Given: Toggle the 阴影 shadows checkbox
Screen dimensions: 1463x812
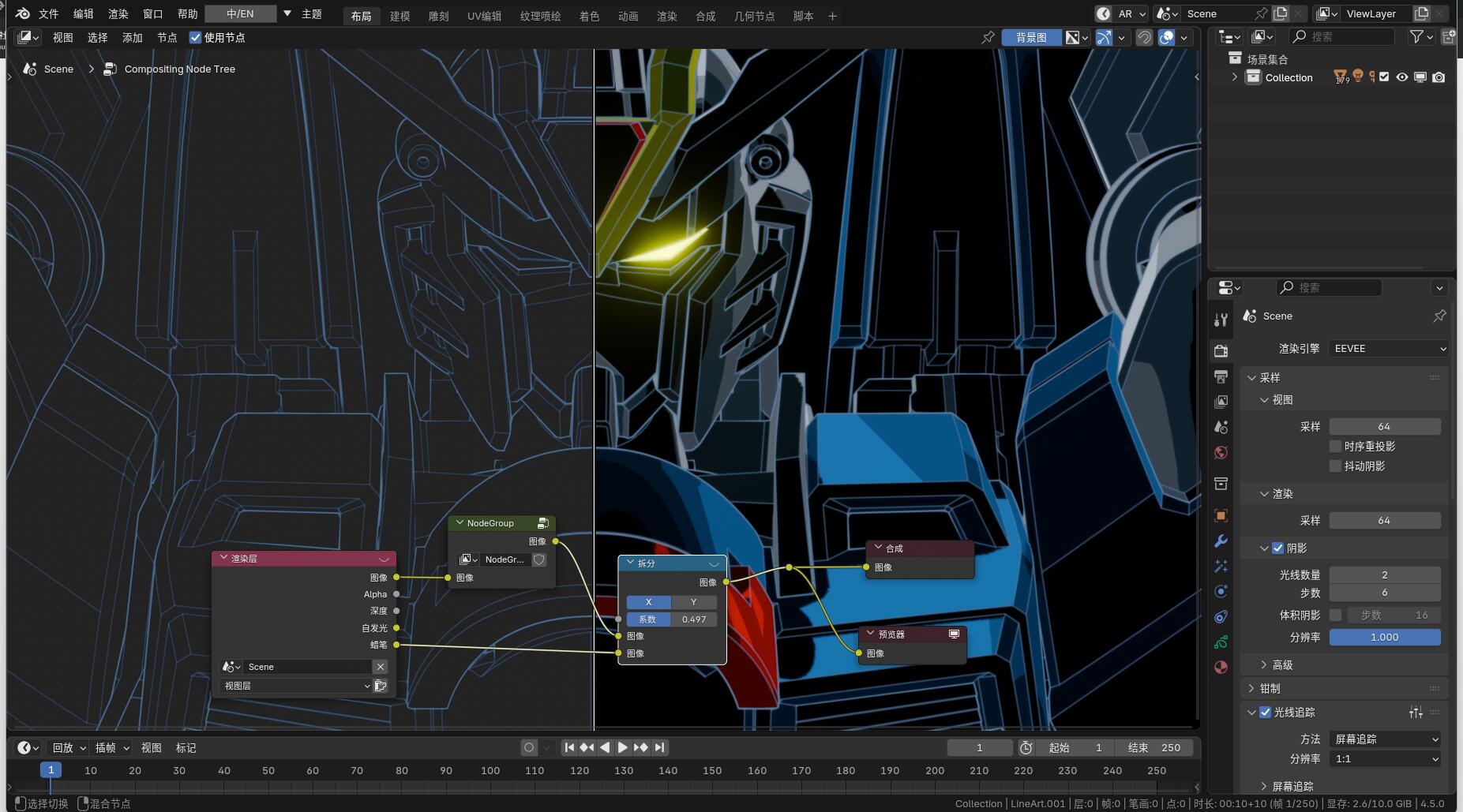Looking at the screenshot, I should click(1277, 548).
